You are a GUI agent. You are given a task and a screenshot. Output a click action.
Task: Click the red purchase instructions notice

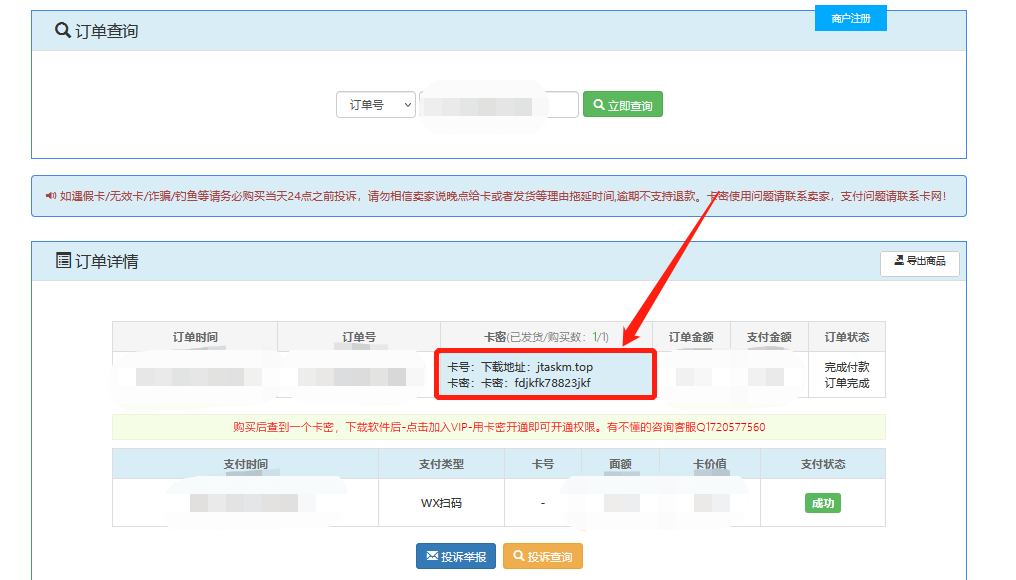499,427
